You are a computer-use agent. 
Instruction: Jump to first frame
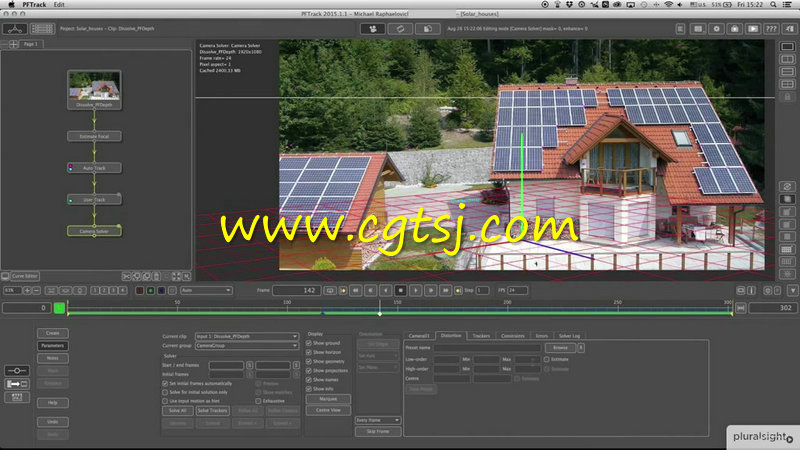[x=356, y=290]
